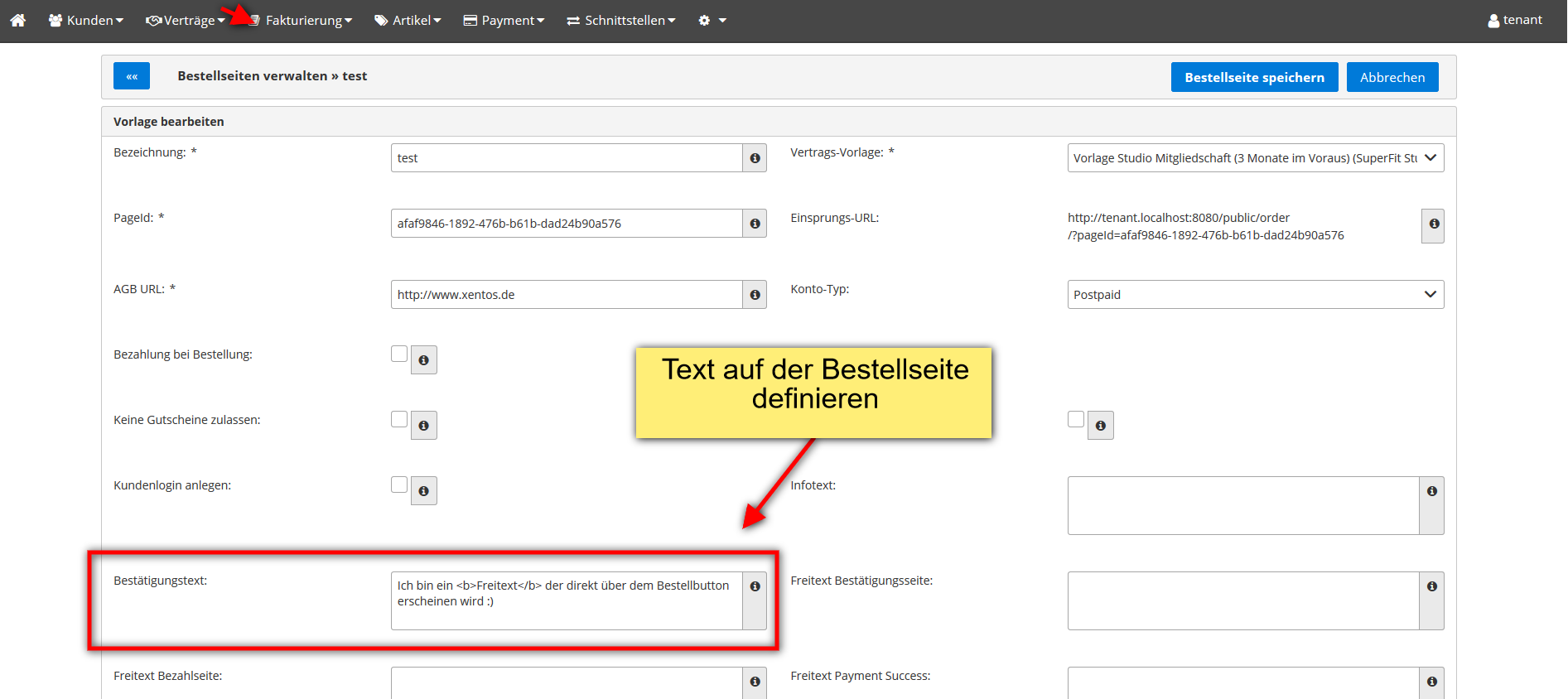Click info icon beside right-column checkbox under Konto-Typ
1568x699 pixels.
[1100, 425]
